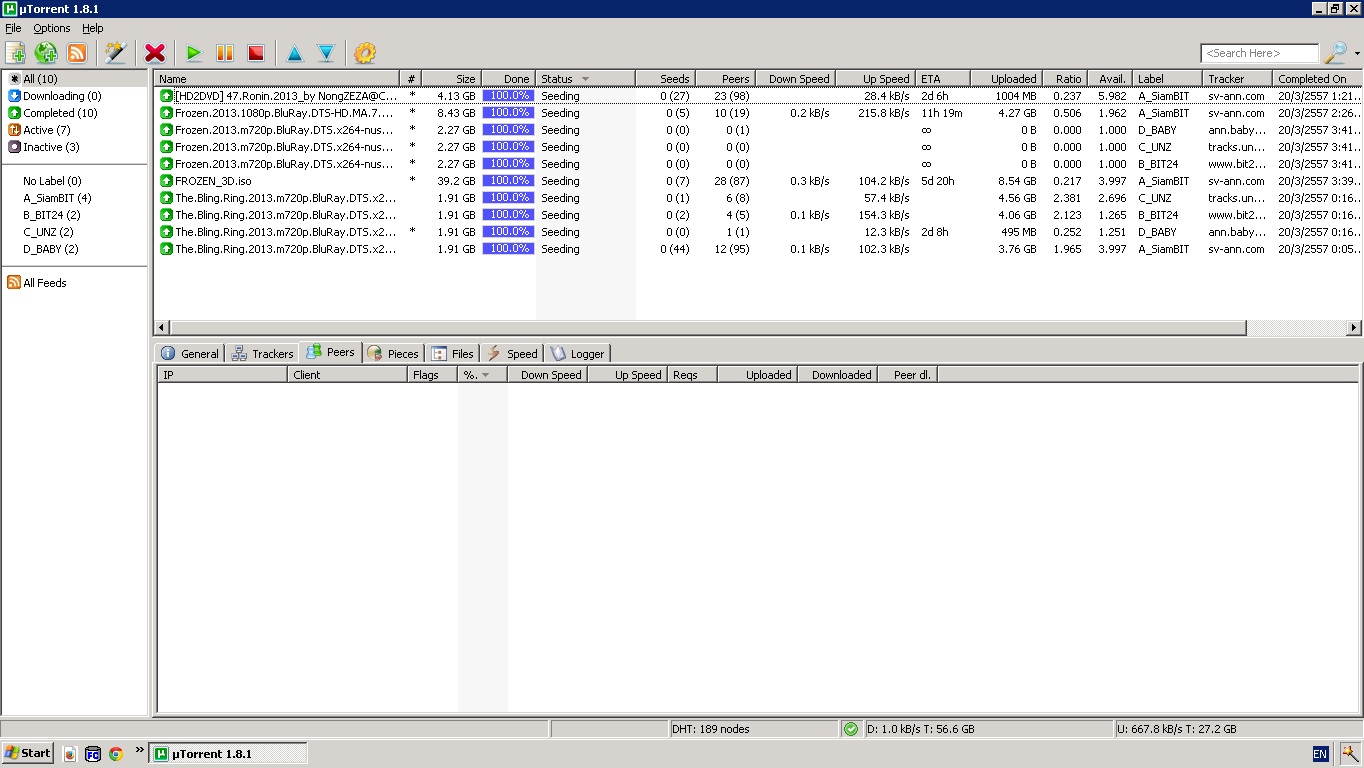1364x768 pixels.
Task: Click the Done progress bar of FROZEN_3D.iso
Action: point(508,181)
